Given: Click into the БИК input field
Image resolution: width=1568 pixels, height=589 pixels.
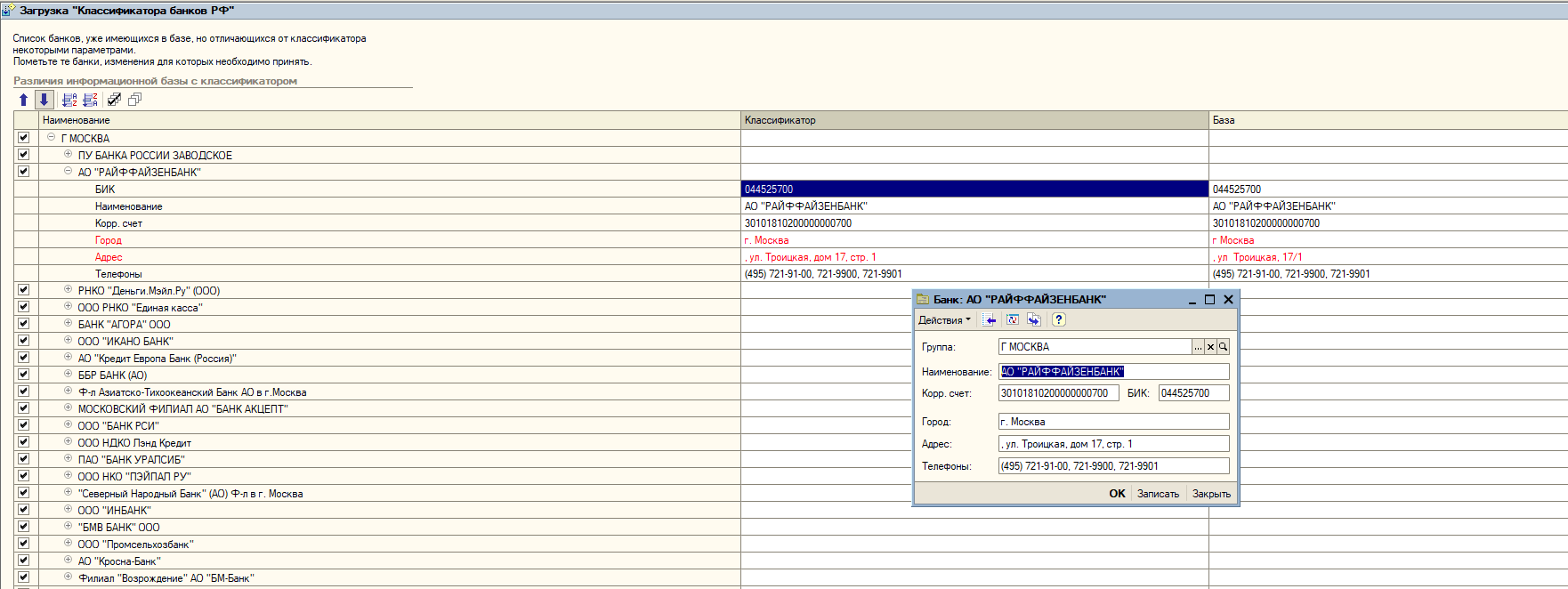Looking at the screenshot, I should (x=1193, y=393).
